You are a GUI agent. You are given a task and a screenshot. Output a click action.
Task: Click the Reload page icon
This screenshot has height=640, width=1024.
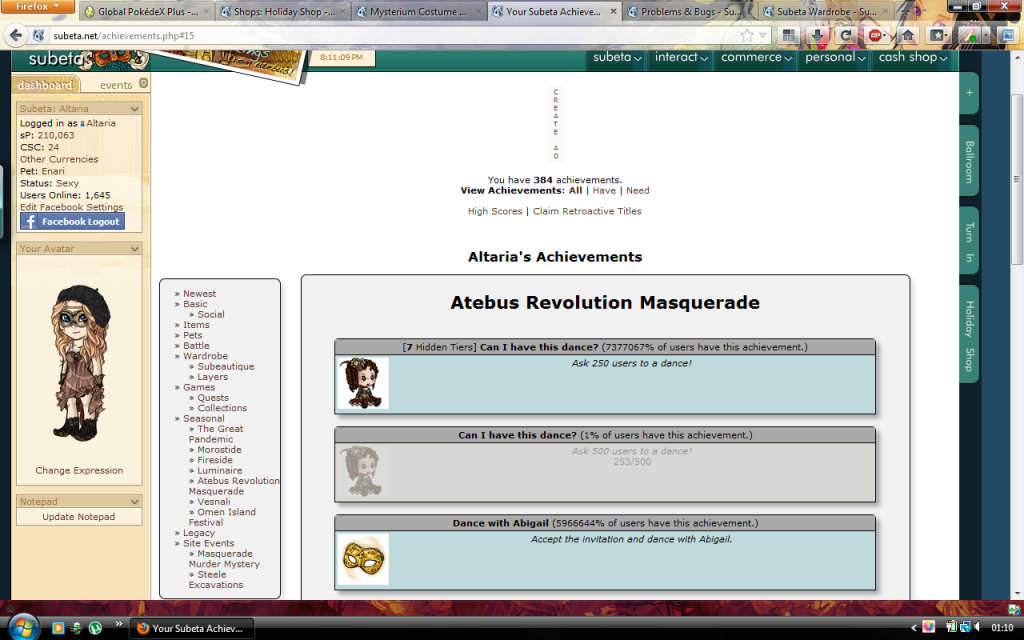[x=846, y=35]
